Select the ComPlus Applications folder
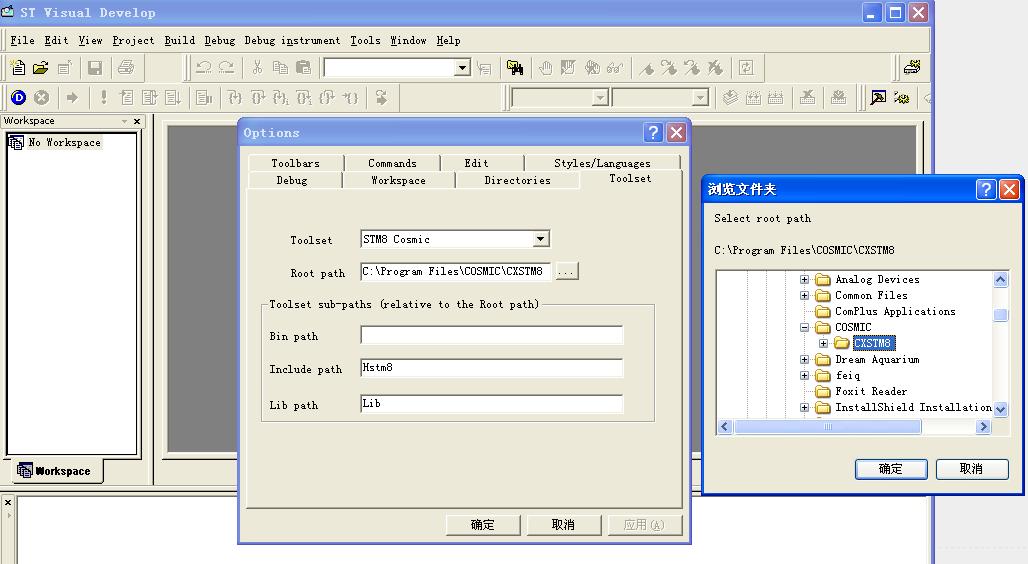Viewport: 1028px width, 564px height. coord(895,312)
